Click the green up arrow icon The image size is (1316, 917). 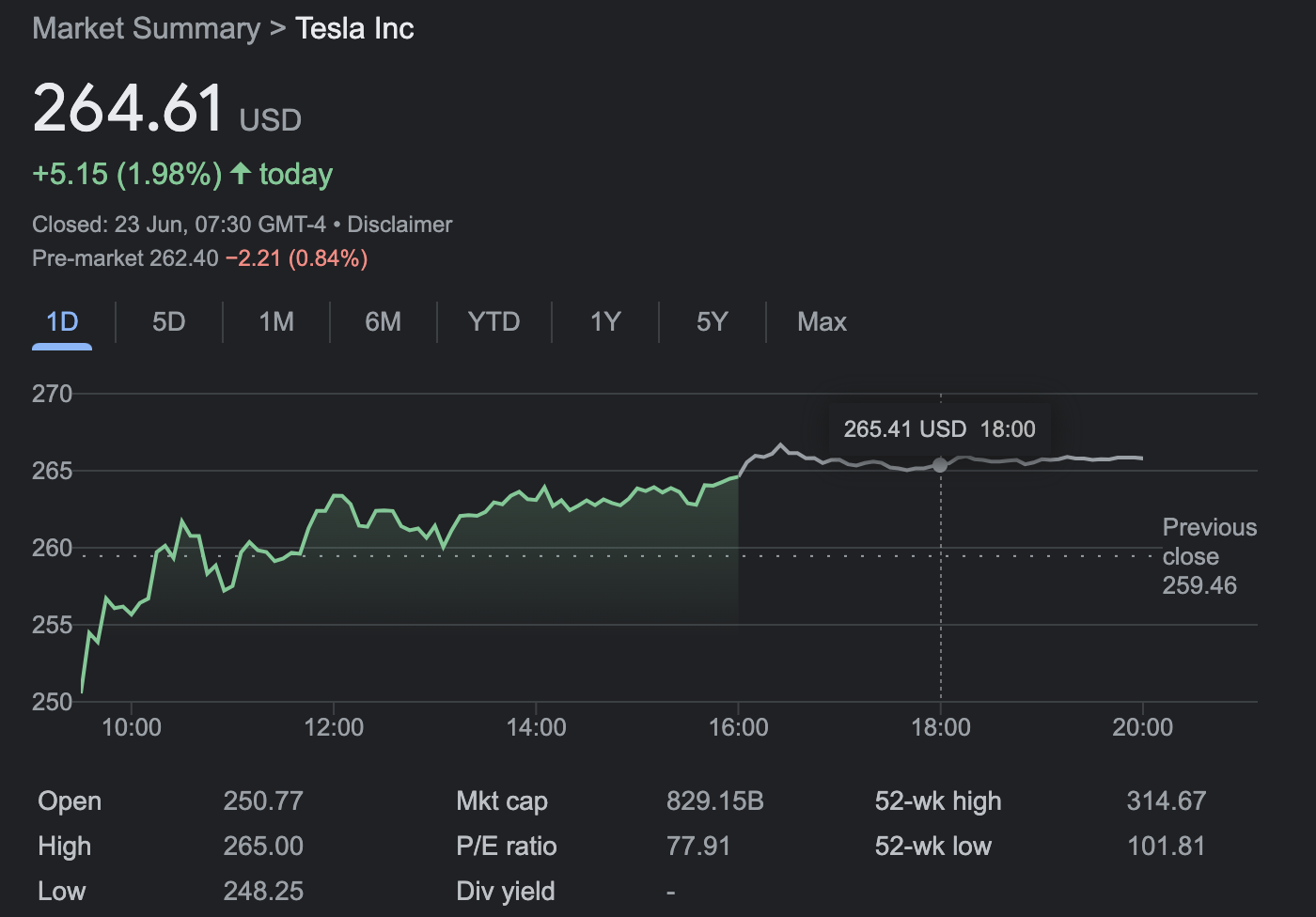241,173
